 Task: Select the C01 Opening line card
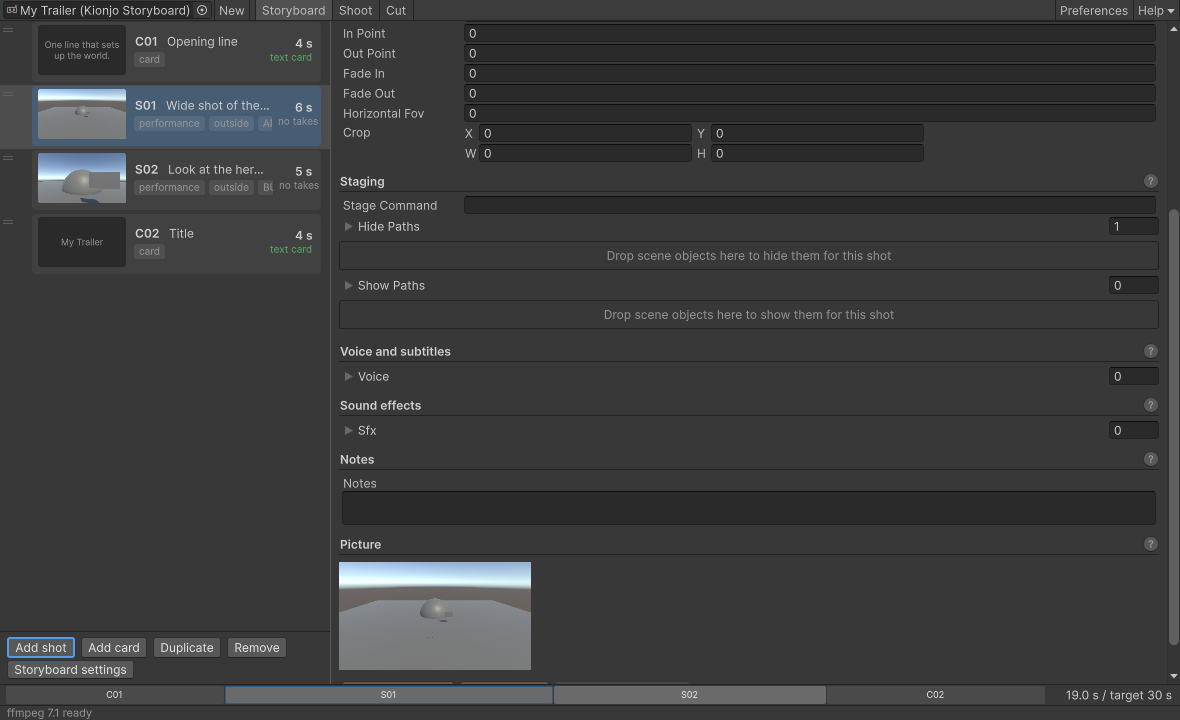point(177,50)
